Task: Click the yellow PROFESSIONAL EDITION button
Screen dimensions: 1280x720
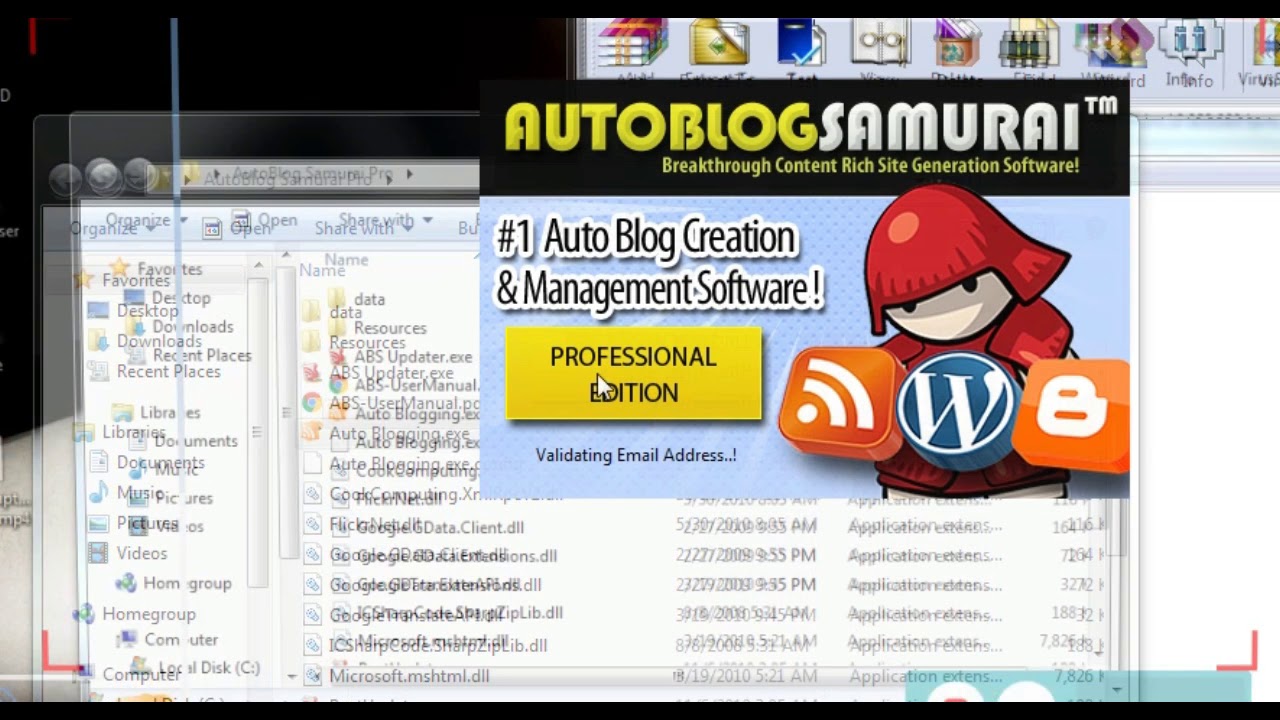Action: (x=633, y=373)
